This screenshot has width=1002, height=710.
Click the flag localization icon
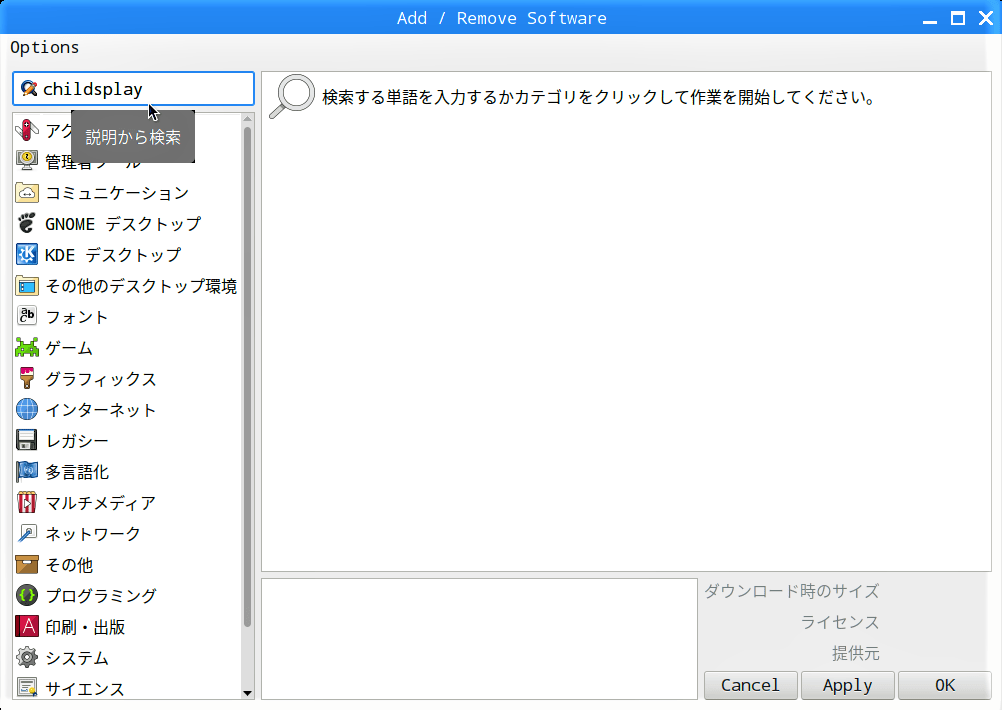(x=27, y=471)
